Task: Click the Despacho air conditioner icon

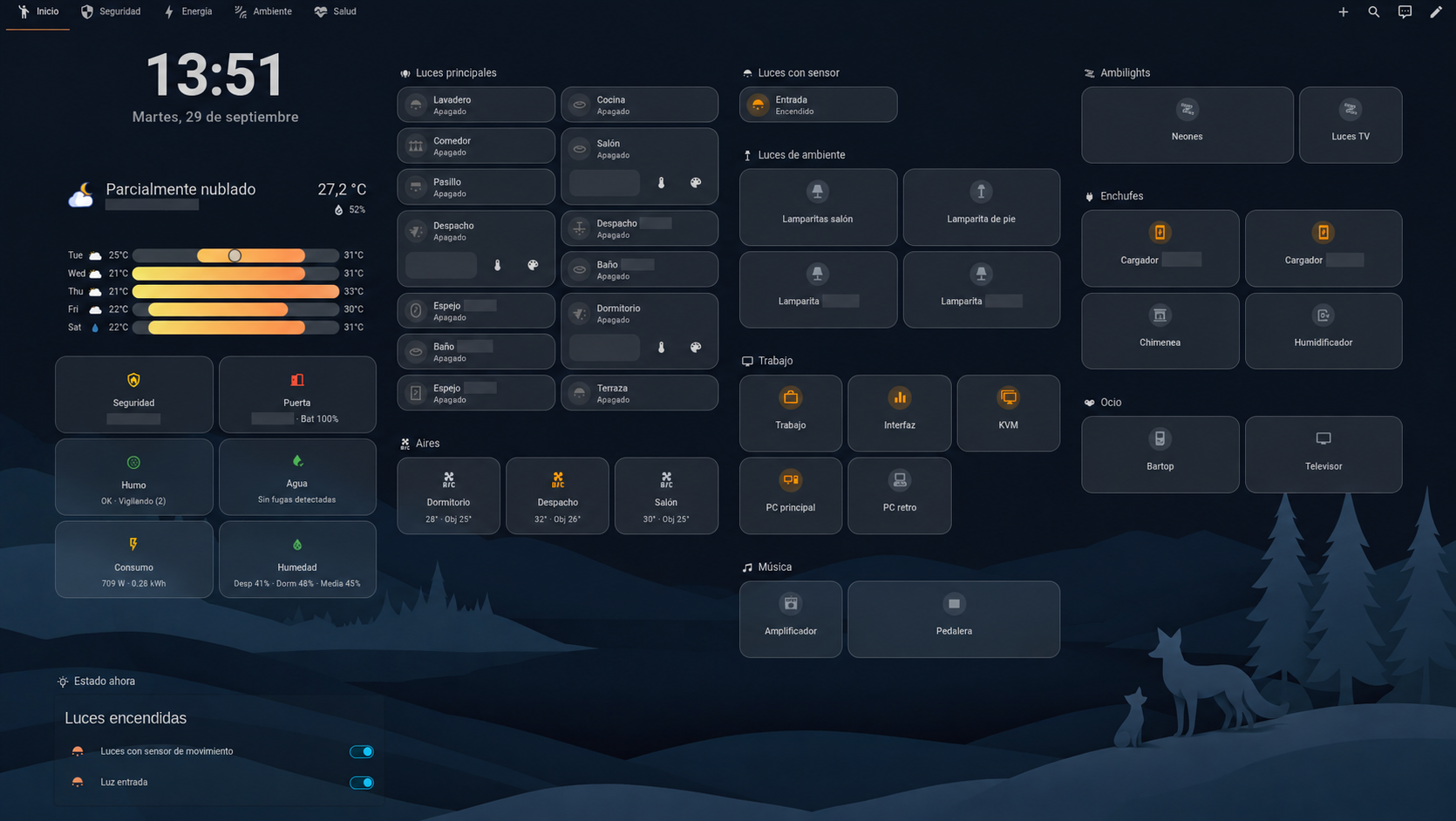Action: (x=557, y=479)
